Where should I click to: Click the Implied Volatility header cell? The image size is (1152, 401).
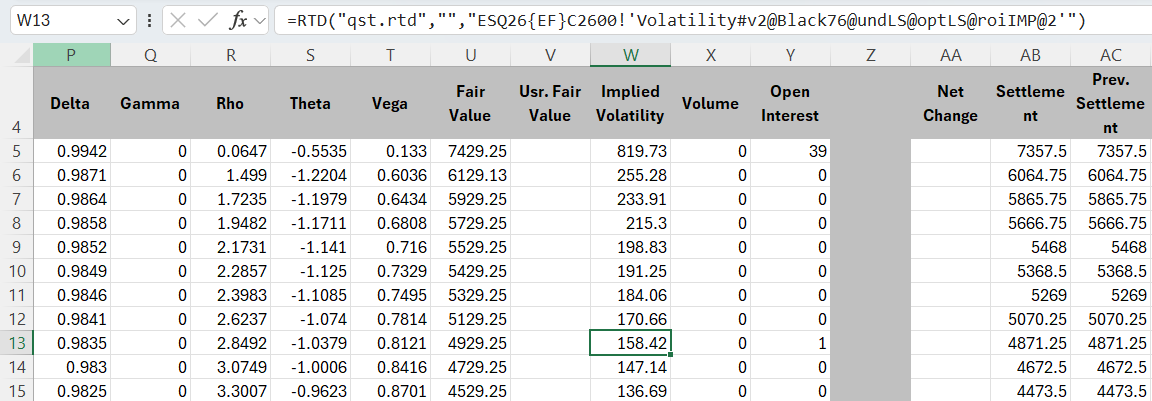(630, 104)
